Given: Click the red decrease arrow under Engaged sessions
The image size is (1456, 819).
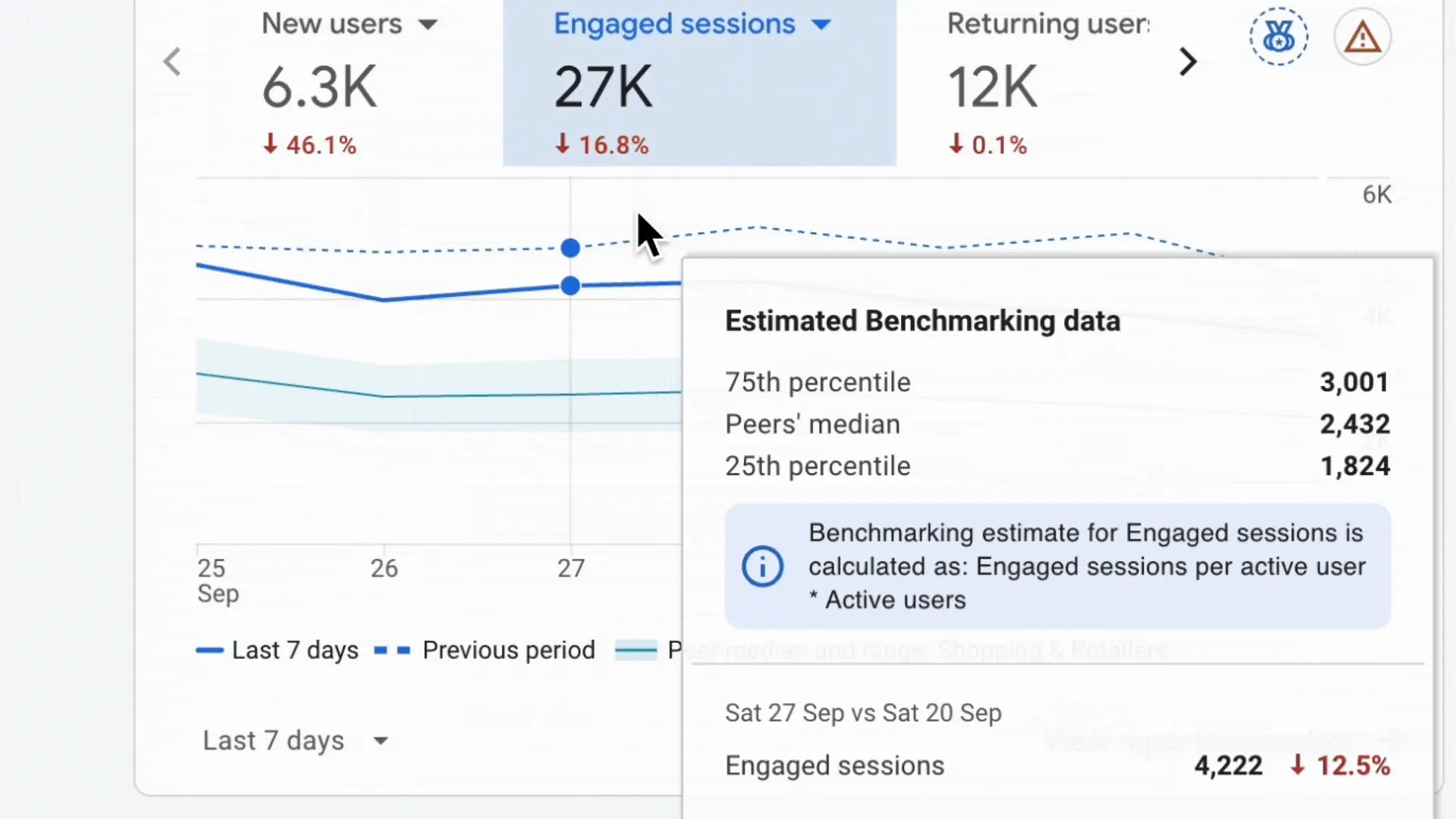Looking at the screenshot, I should click(563, 144).
